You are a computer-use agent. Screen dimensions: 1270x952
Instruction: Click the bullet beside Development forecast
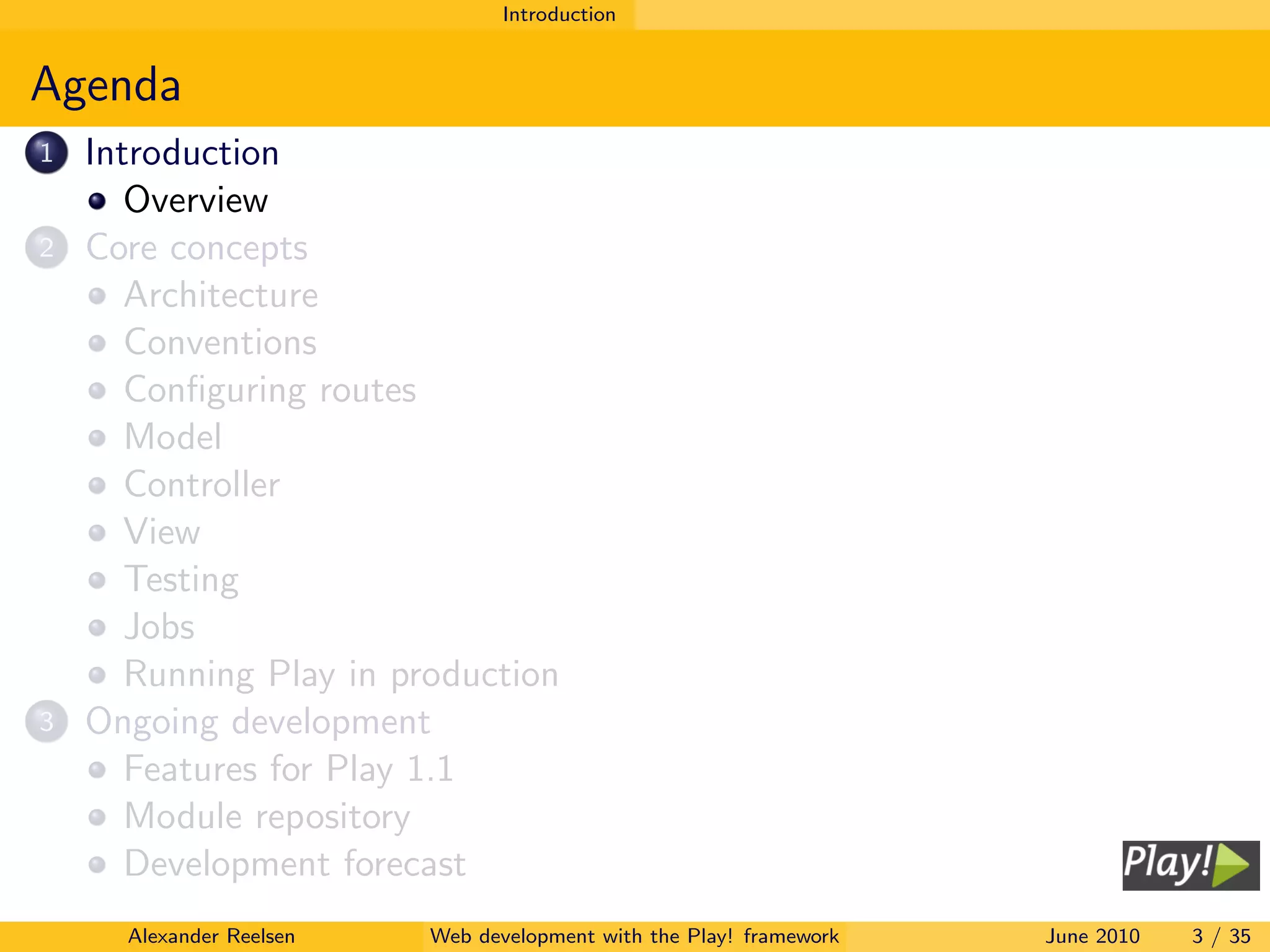(97, 865)
